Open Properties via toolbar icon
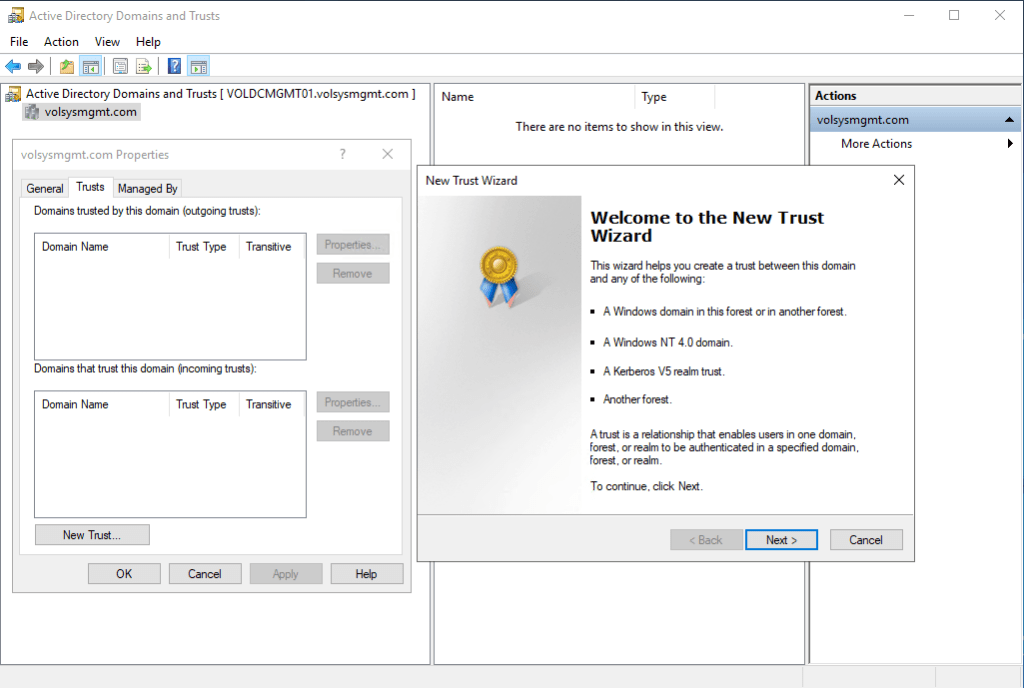The width and height of the screenshot is (1024, 688). (120, 67)
